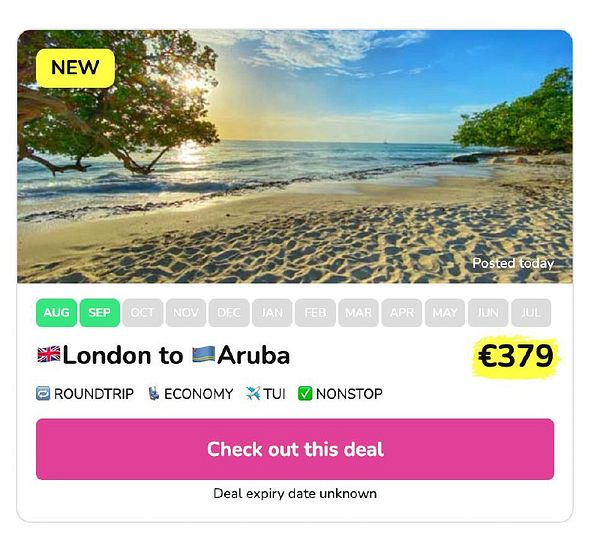The image size is (600, 549).
Task: Pick the JUL month chip
Action: click(531, 313)
